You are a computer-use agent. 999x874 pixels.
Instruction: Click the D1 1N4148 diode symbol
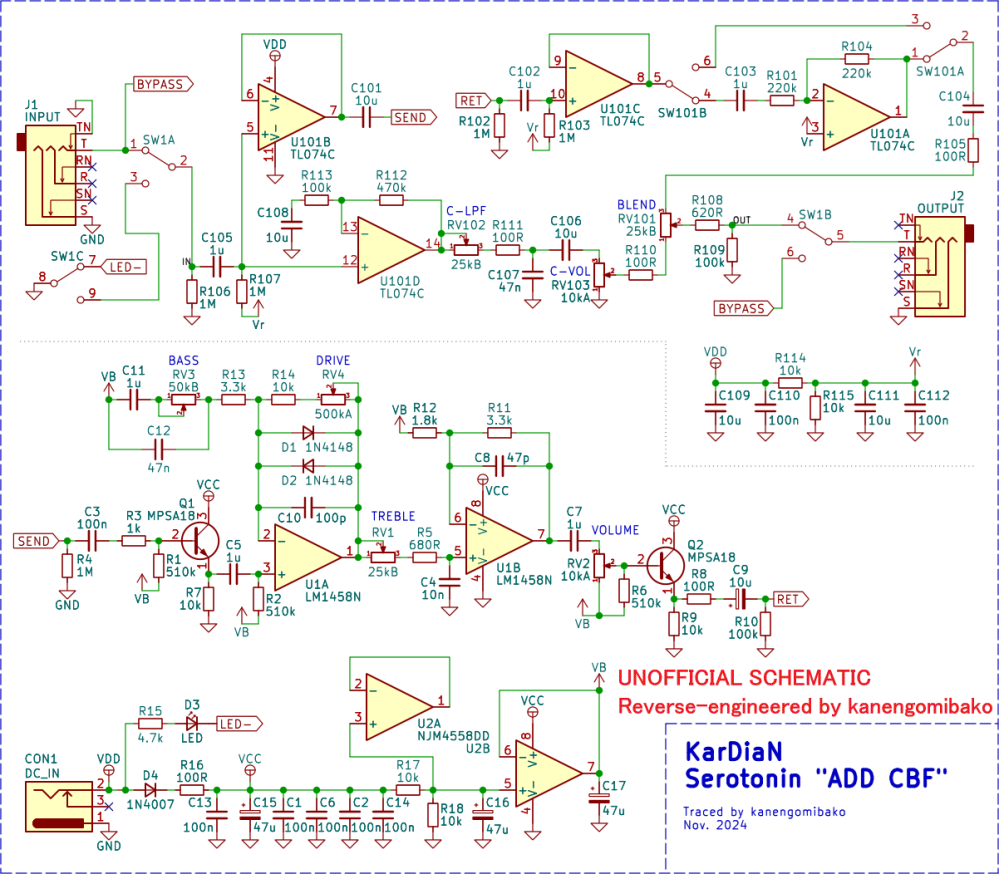coord(309,433)
